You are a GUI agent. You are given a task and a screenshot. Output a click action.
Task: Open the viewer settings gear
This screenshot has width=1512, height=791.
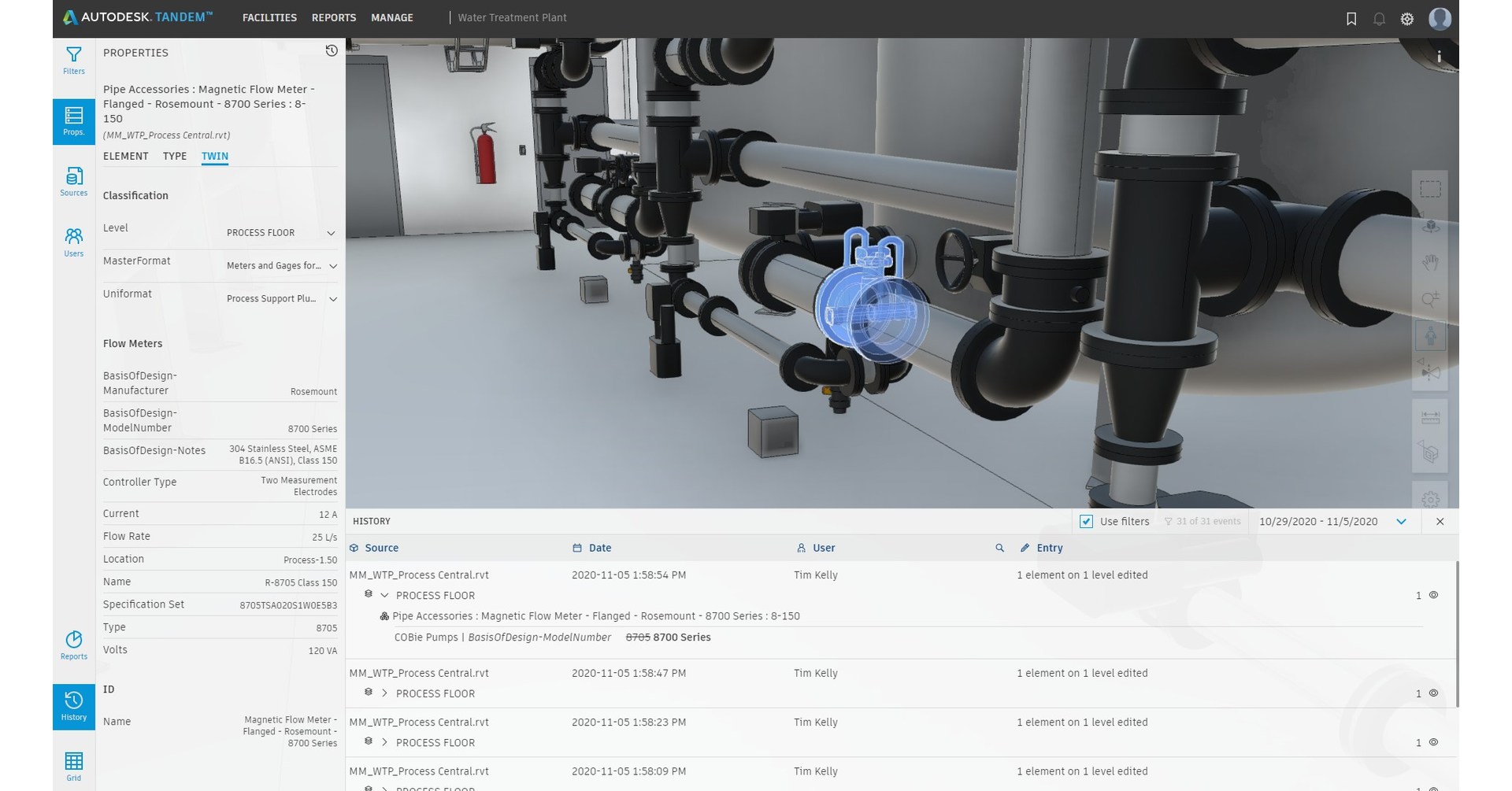click(1430, 499)
